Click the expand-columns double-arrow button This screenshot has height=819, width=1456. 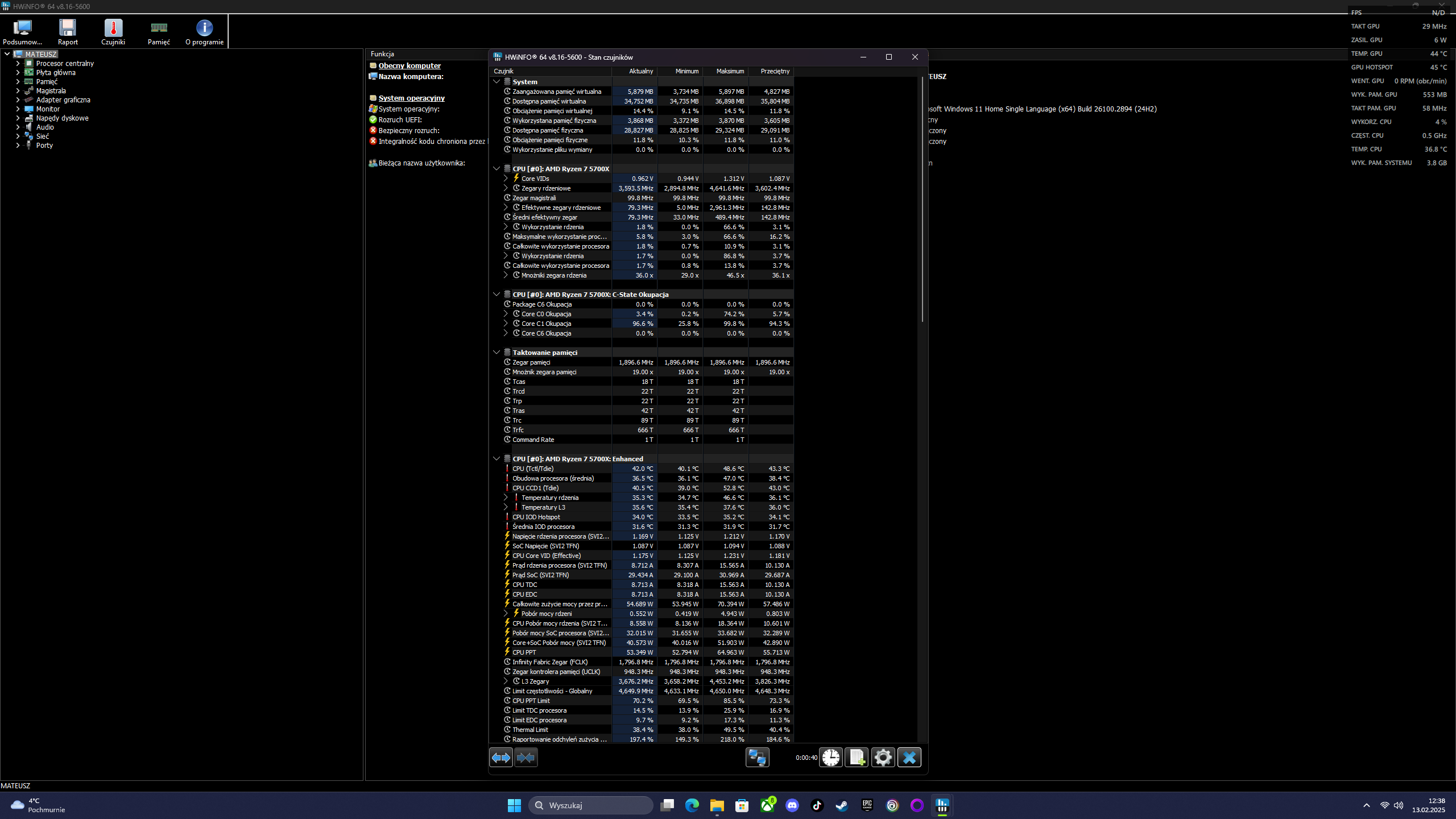[x=500, y=758]
